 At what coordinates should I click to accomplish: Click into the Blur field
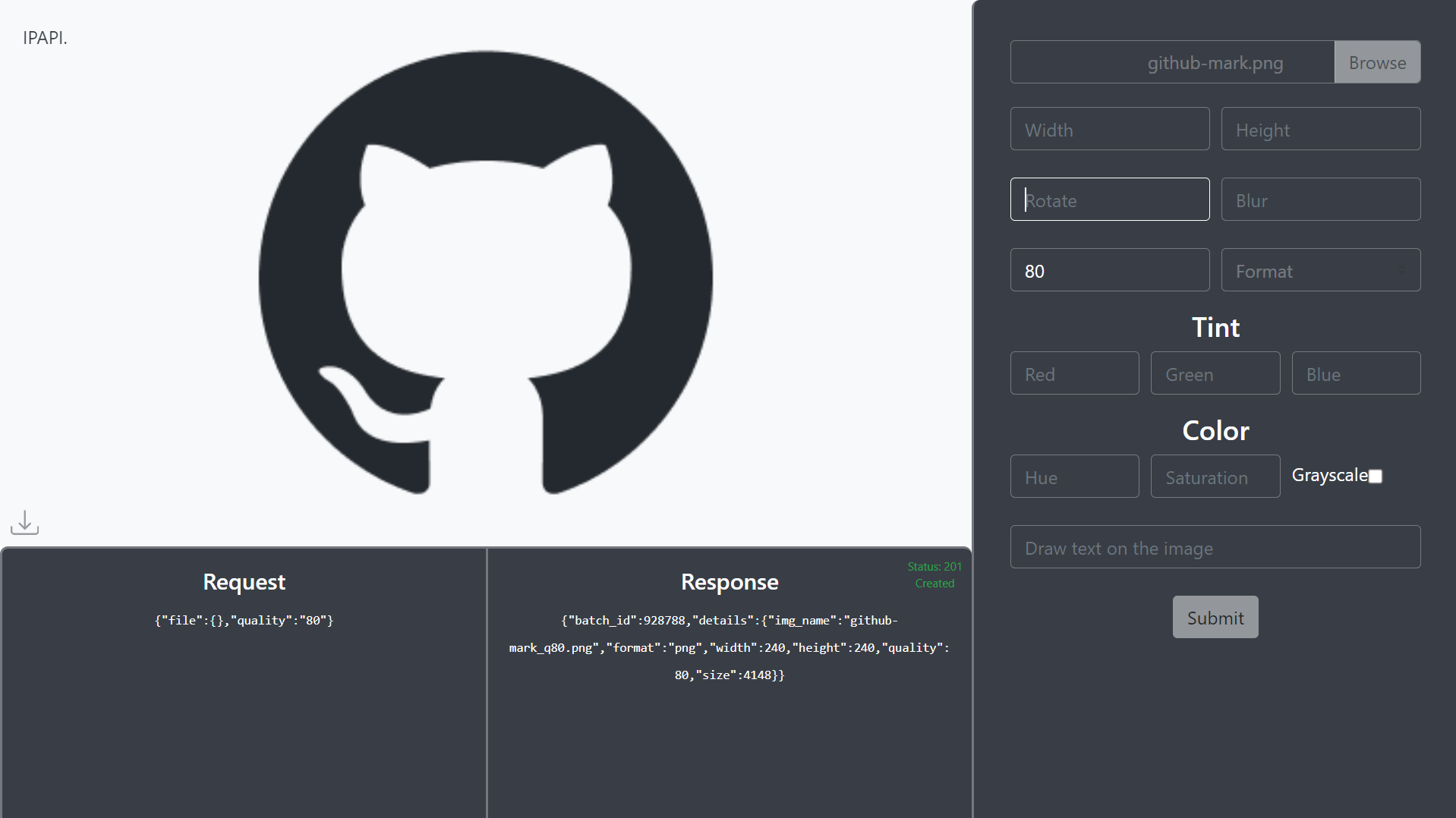[1320, 200]
